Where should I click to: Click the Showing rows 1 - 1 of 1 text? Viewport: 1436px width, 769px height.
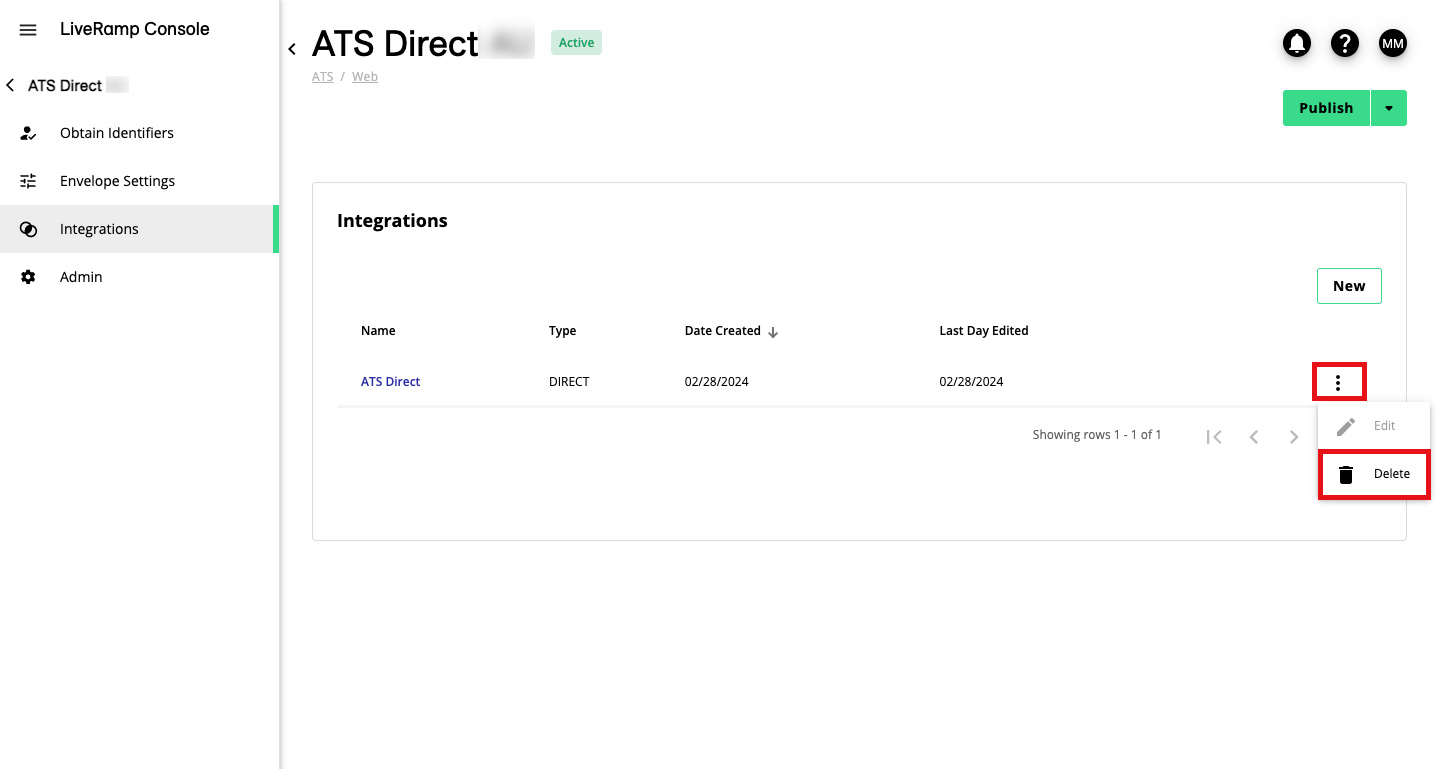[1097, 435]
